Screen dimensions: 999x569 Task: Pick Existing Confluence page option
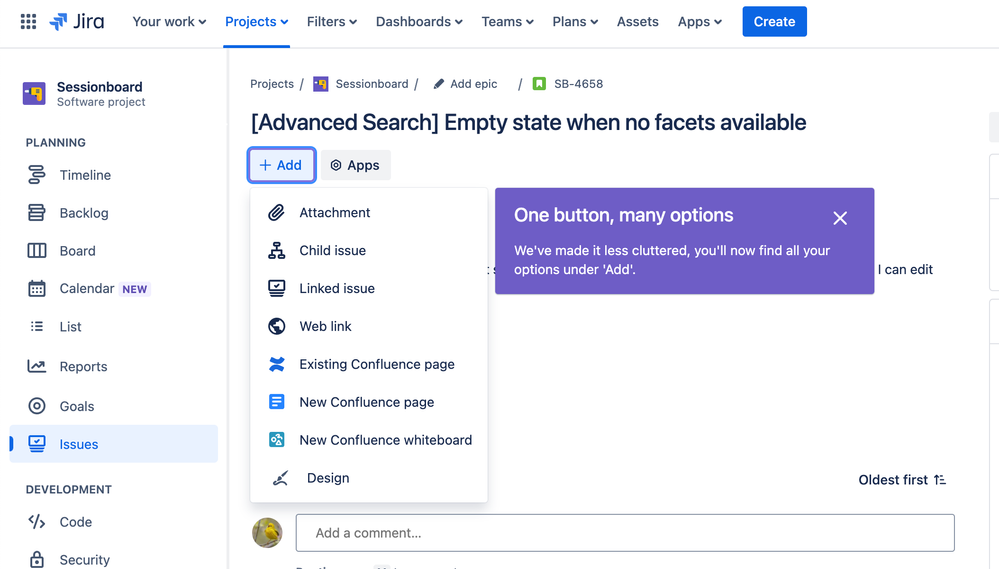[x=368, y=364]
